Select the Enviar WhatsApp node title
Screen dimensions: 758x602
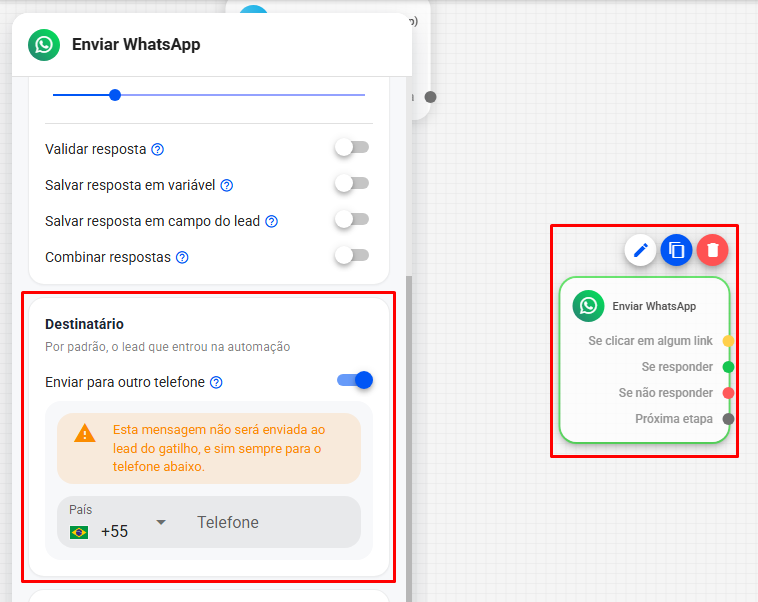point(654,306)
